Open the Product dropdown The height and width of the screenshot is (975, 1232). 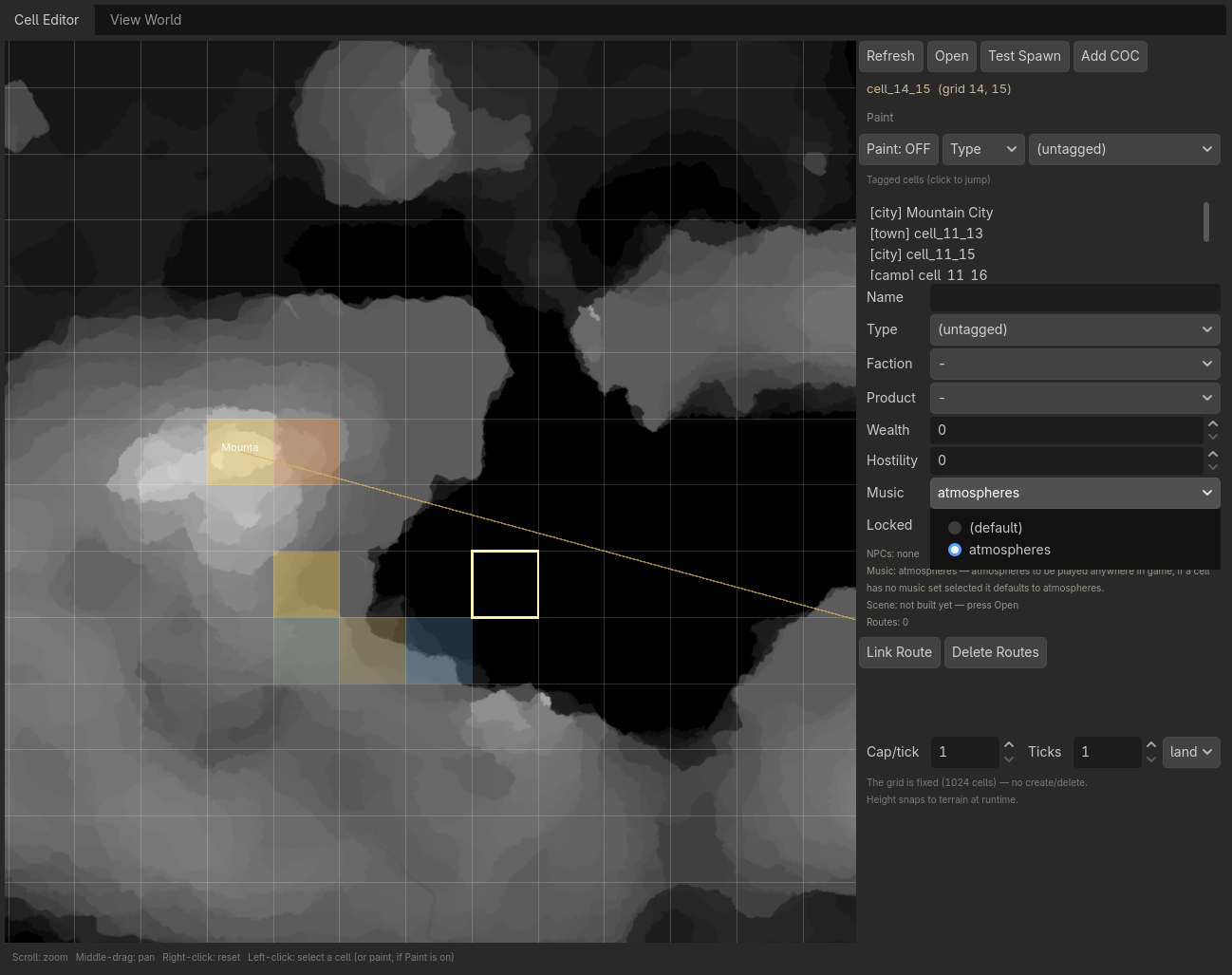[x=1075, y=398]
